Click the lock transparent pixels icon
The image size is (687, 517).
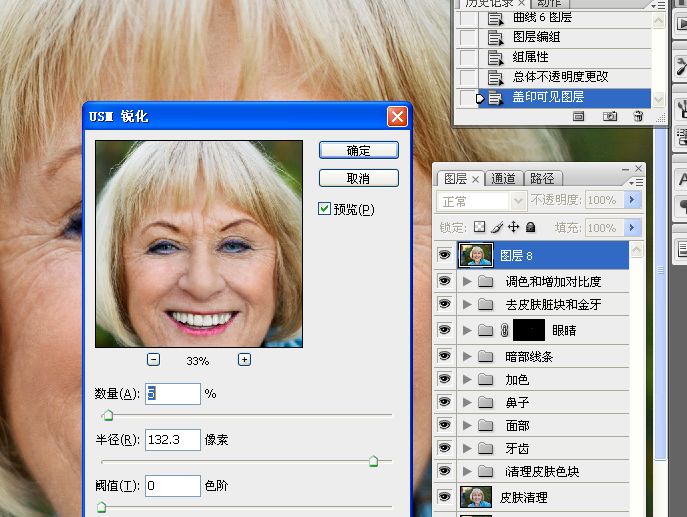click(479, 227)
